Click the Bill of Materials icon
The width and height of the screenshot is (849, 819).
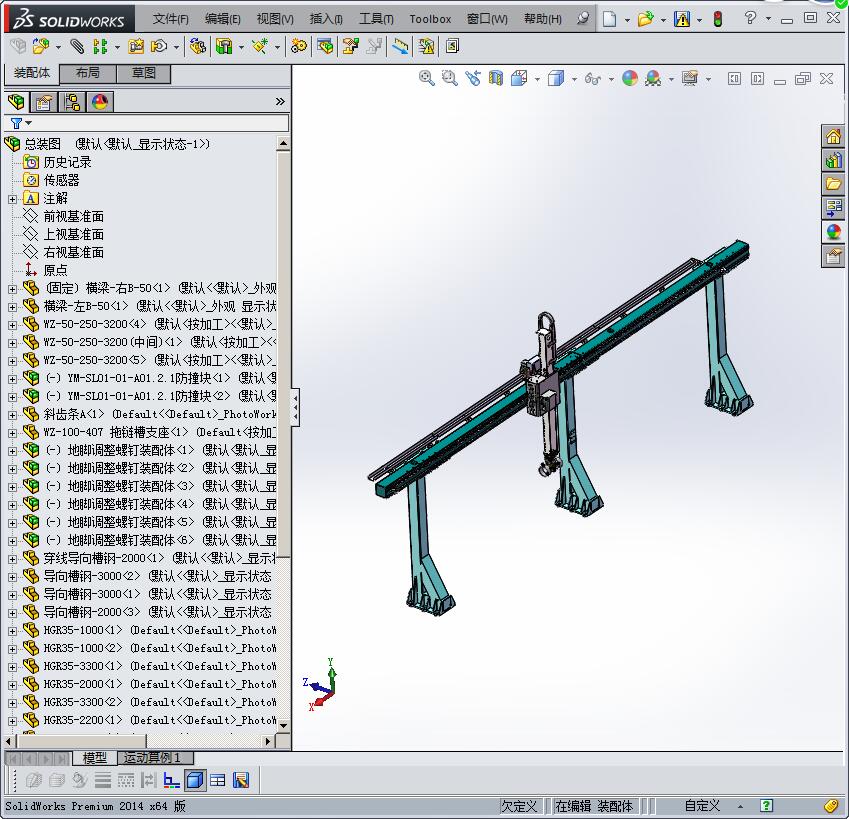pos(325,47)
